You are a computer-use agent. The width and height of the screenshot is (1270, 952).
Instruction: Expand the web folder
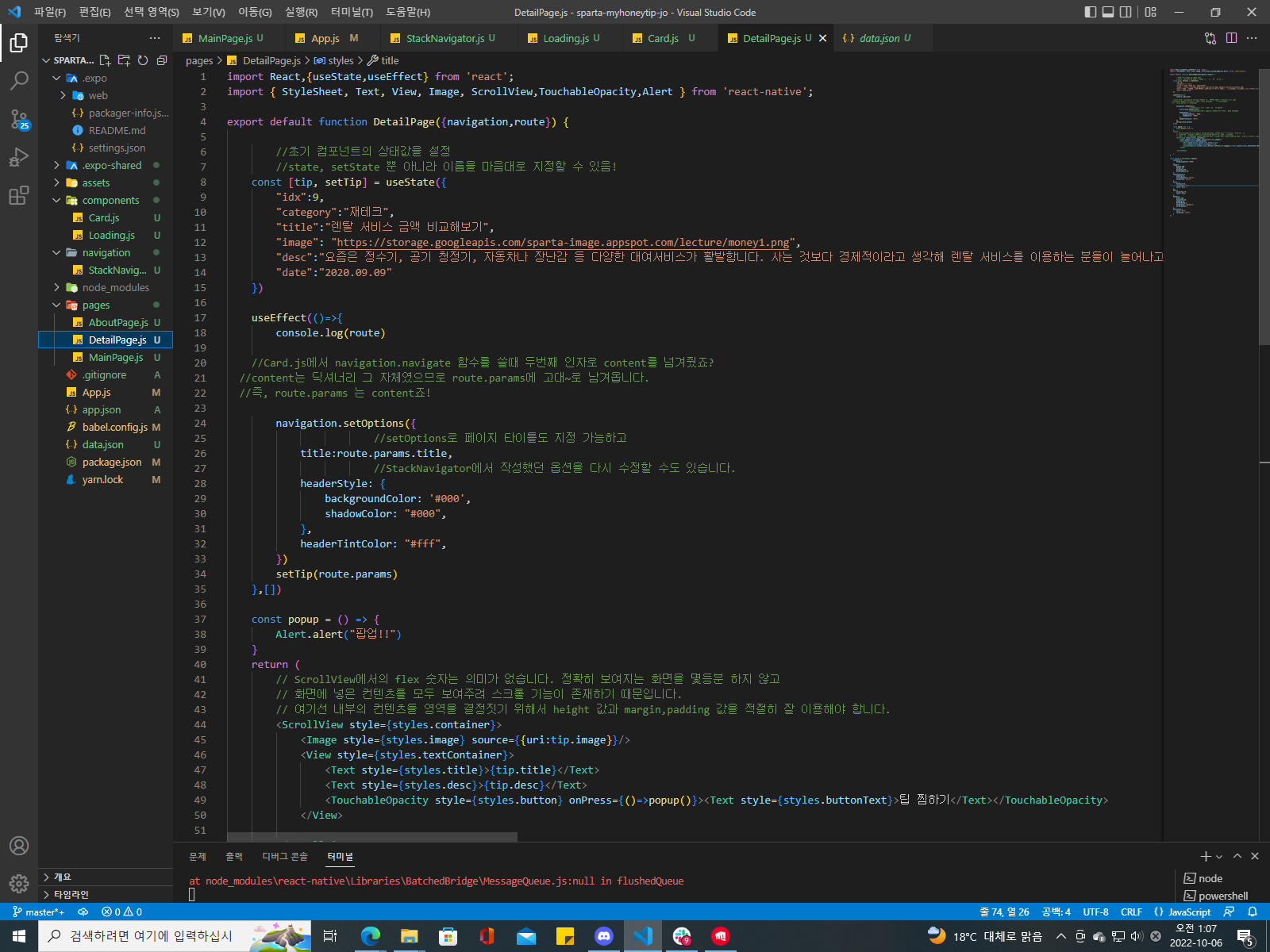point(63,95)
